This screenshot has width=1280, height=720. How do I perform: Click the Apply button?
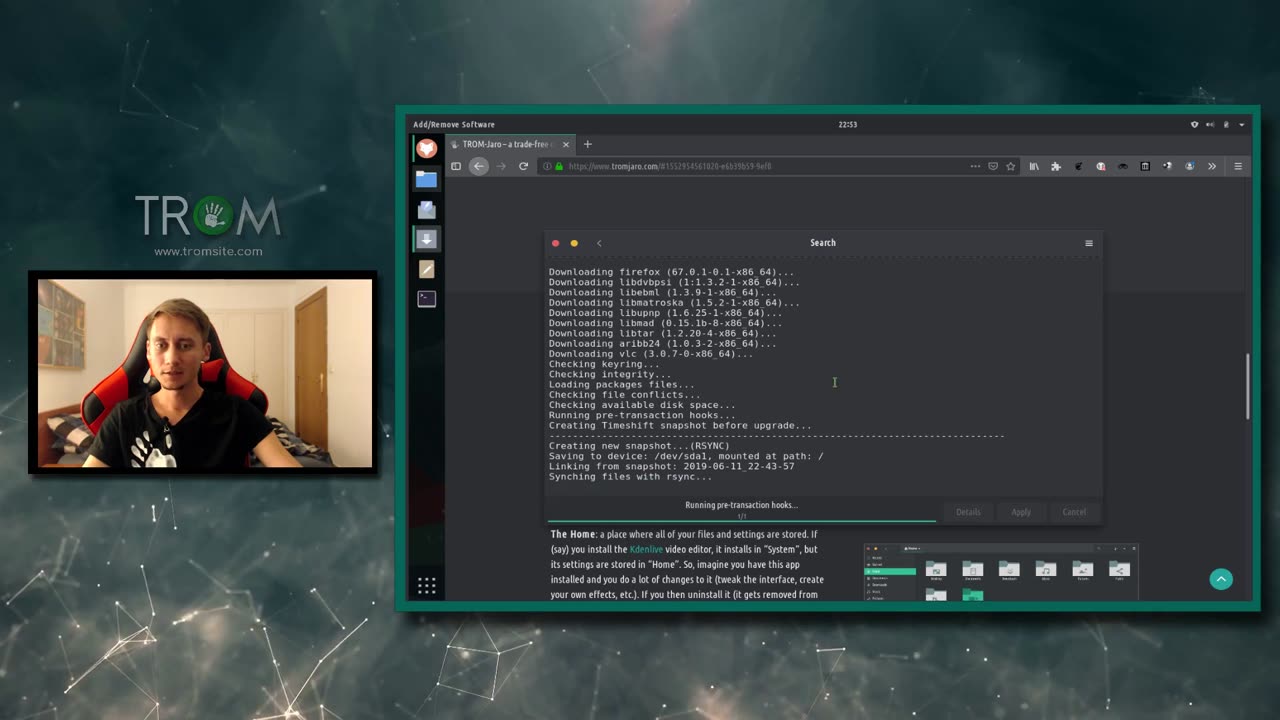[1021, 512]
